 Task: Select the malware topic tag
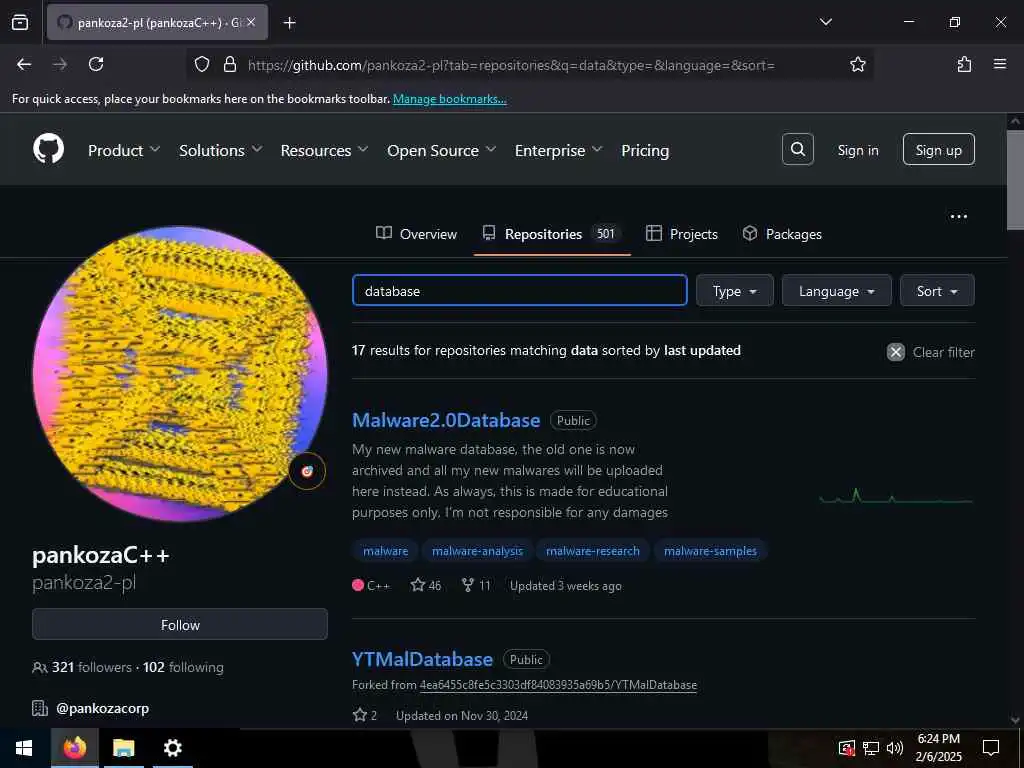(x=385, y=551)
